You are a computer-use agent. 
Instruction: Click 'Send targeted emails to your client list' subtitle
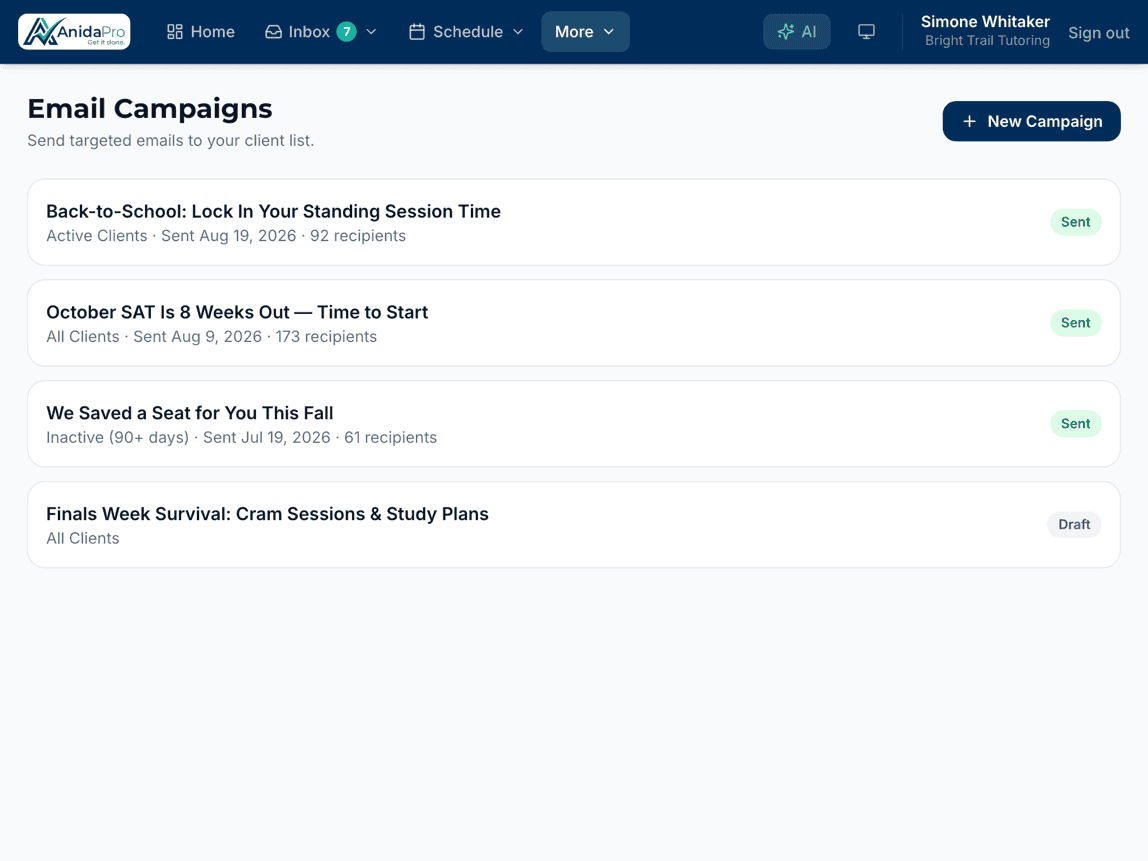coord(171,141)
